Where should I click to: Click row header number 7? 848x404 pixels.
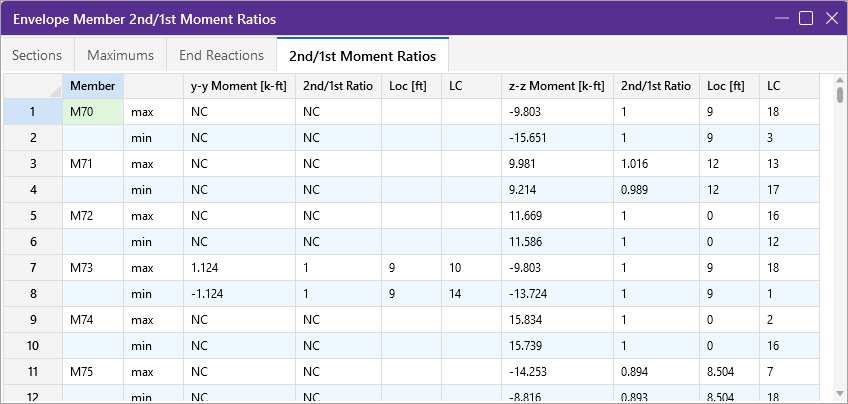pyautogui.click(x=32, y=268)
